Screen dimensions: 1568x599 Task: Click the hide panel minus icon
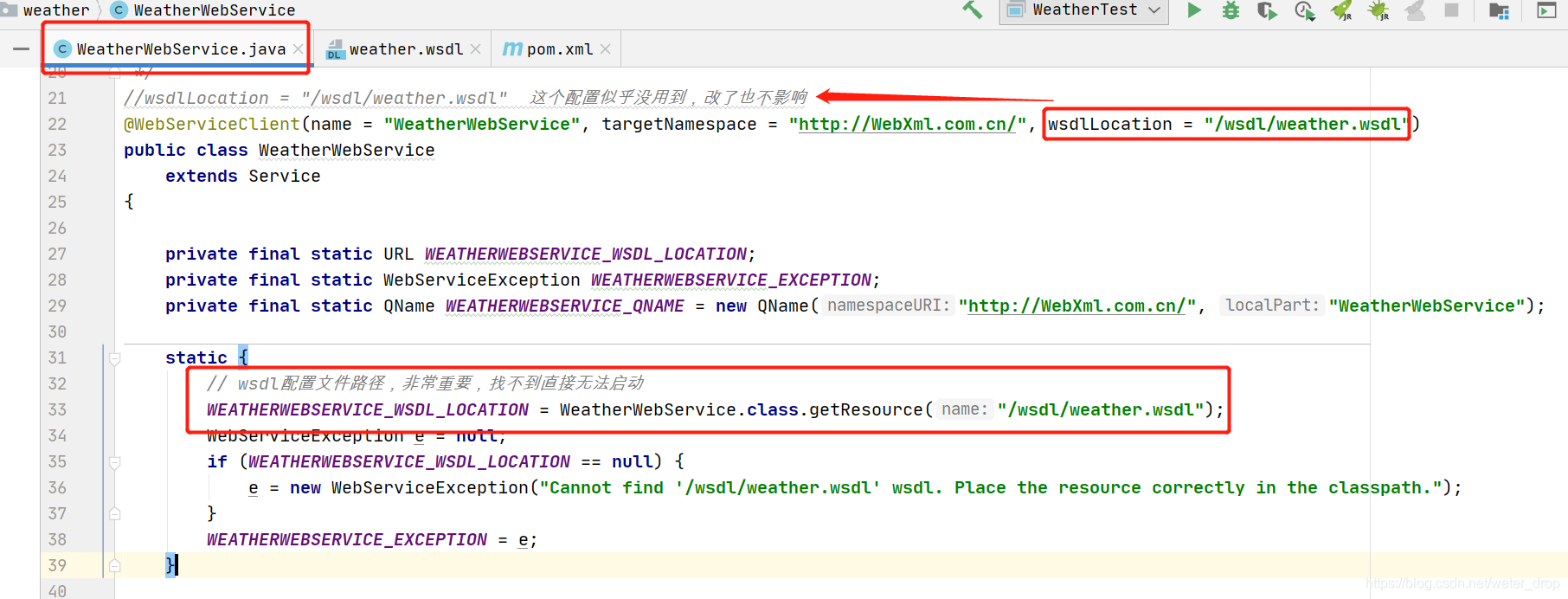tap(22, 49)
